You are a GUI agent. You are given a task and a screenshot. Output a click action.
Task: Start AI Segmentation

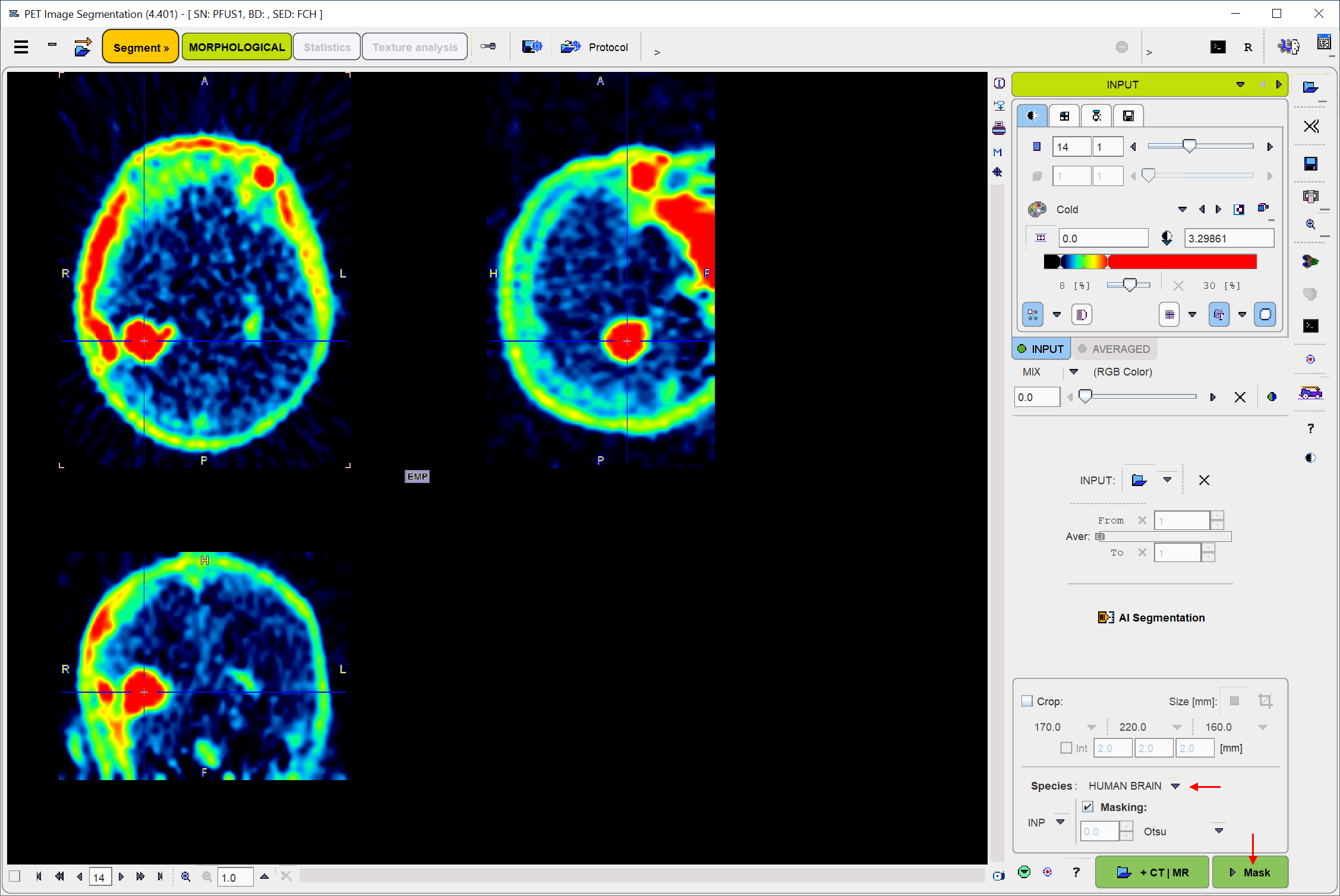(x=1152, y=617)
